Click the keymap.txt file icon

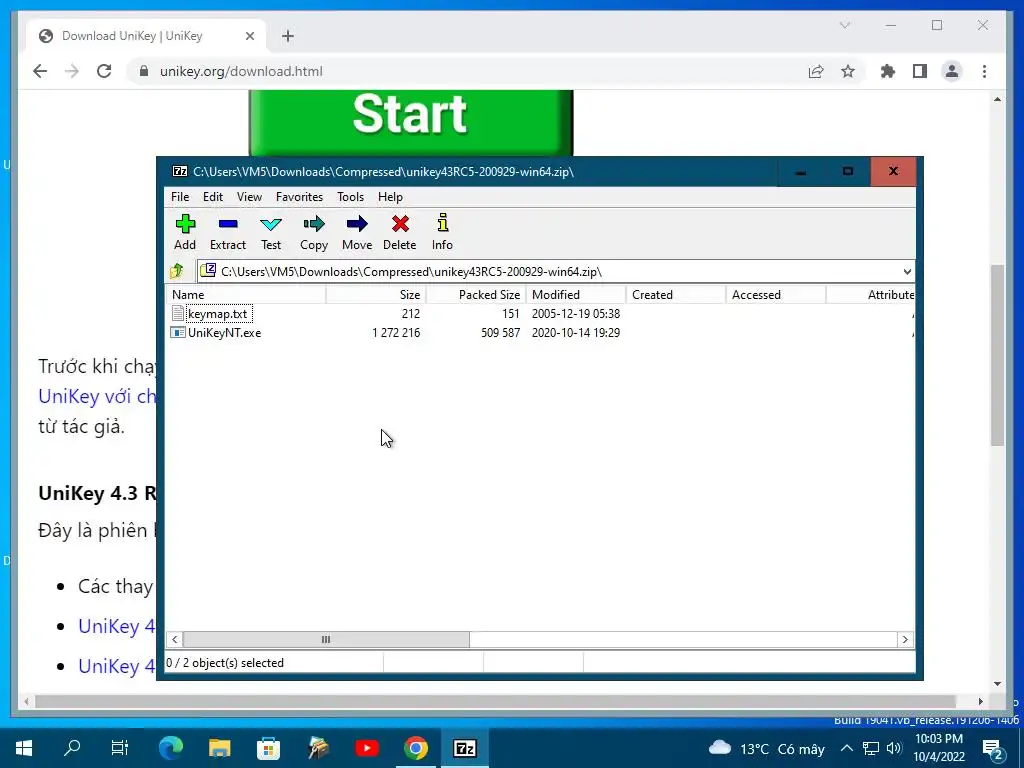[x=178, y=313]
